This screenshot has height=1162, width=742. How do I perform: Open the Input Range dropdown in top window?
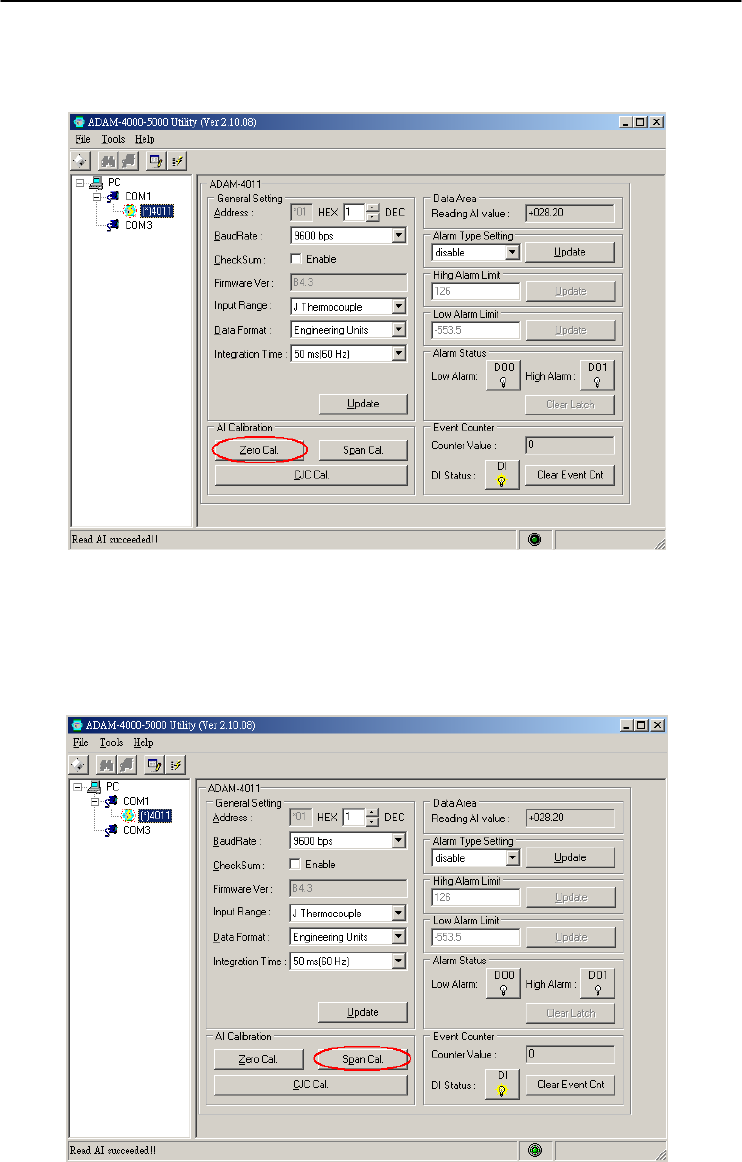pyautogui.click(x=399, y=306)
